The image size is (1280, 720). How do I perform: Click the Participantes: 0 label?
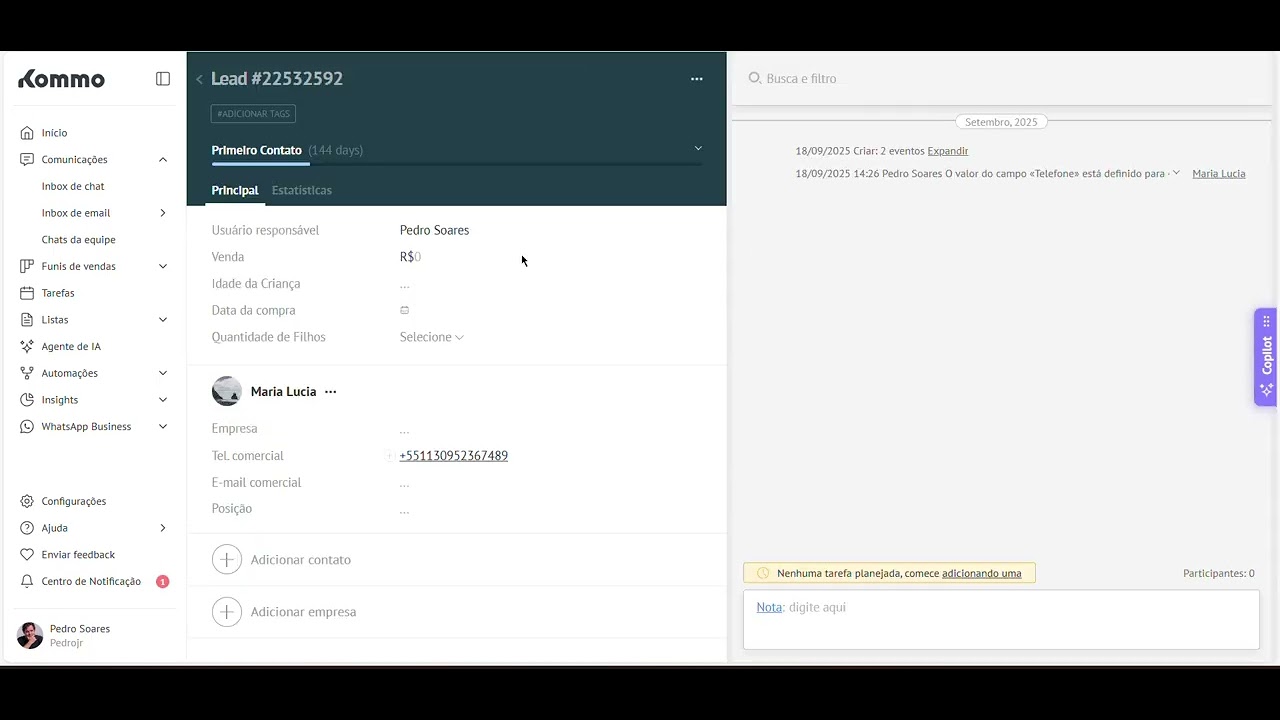pyautogui.click(x=1218, y=574)
